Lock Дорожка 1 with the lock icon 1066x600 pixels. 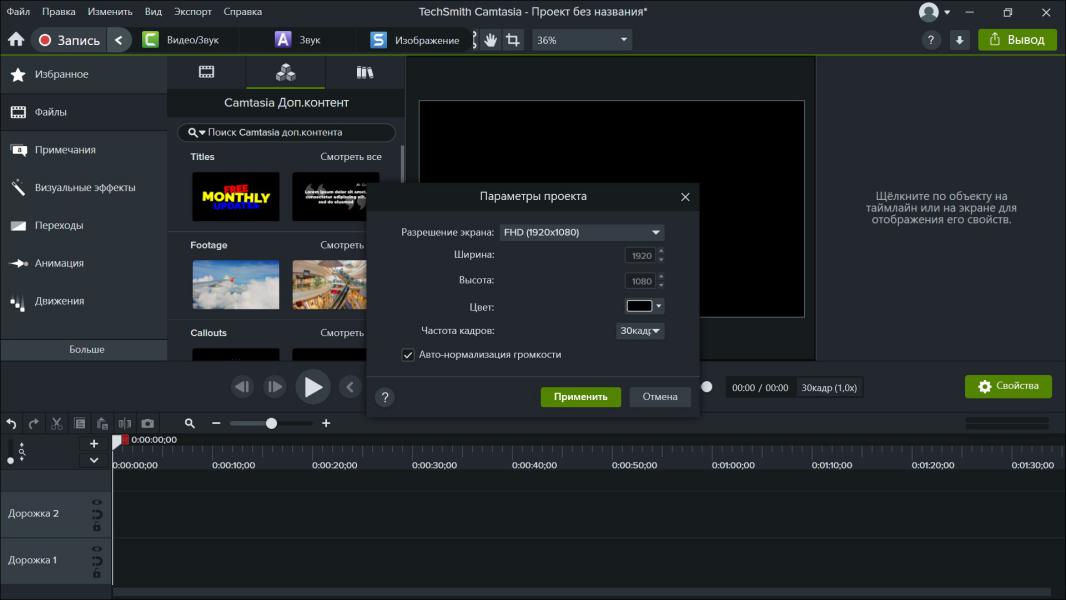(x=97, y=574)
